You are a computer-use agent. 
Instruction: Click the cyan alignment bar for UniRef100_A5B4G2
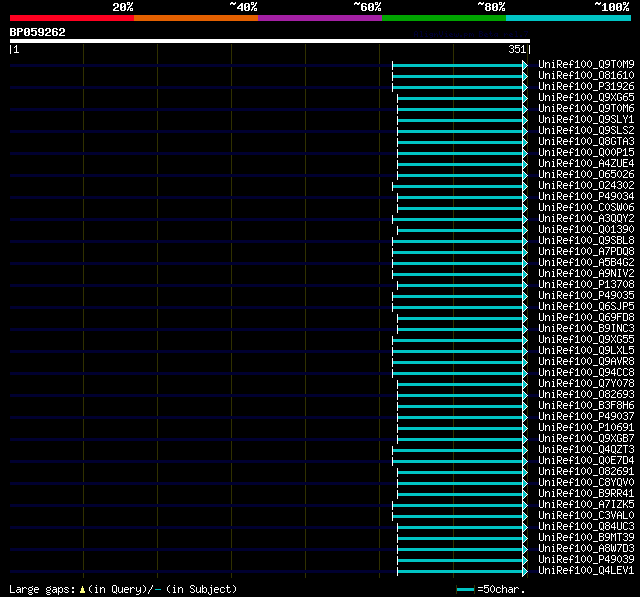(458, 264)
